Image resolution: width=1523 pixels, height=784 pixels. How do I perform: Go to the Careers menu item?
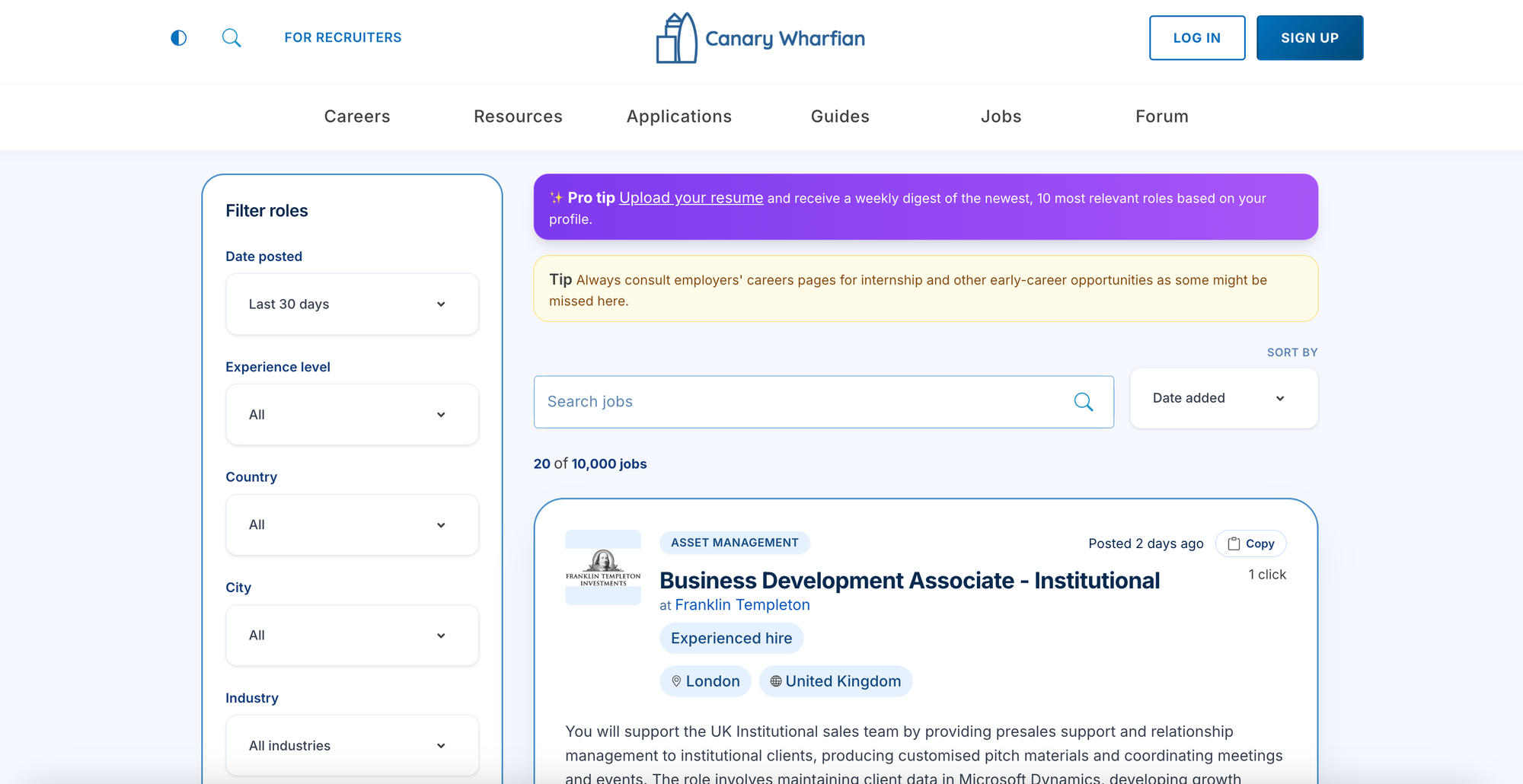(357, 116)
